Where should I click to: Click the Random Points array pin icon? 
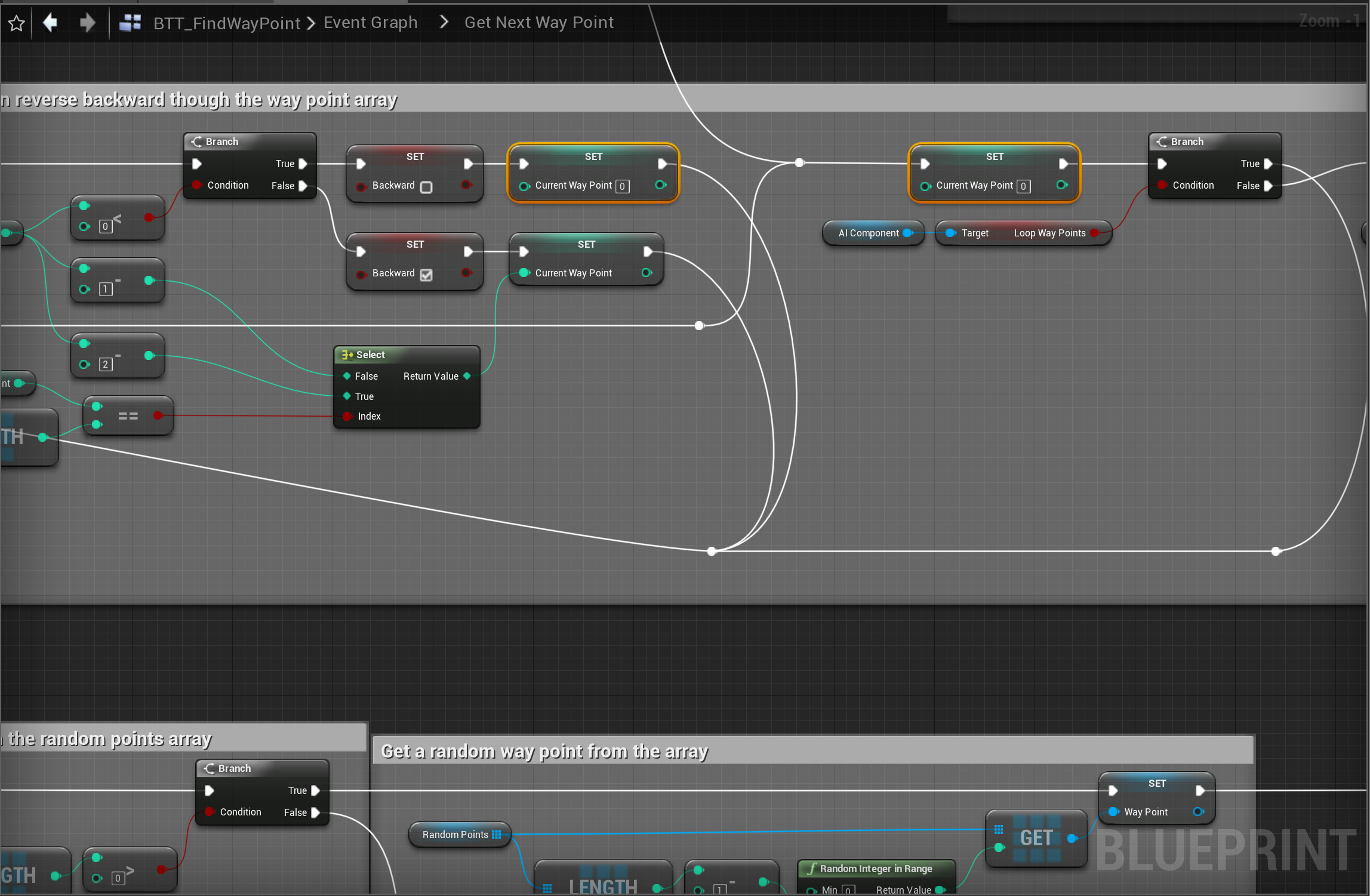tap(497, 835)
